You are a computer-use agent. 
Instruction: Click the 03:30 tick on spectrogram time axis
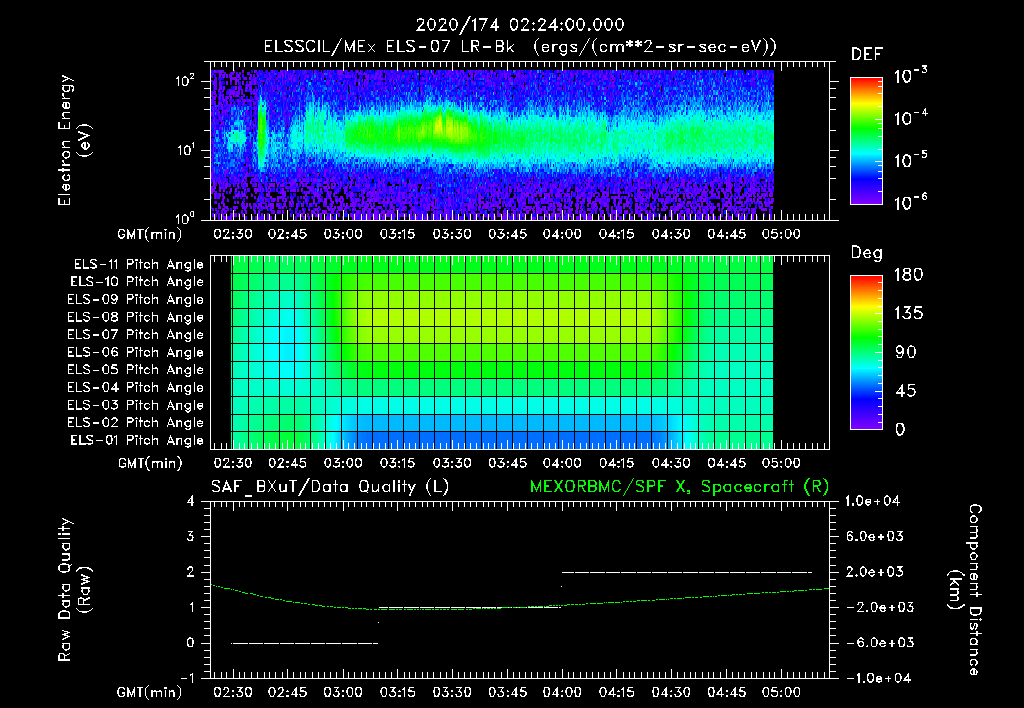pos(452,234)
